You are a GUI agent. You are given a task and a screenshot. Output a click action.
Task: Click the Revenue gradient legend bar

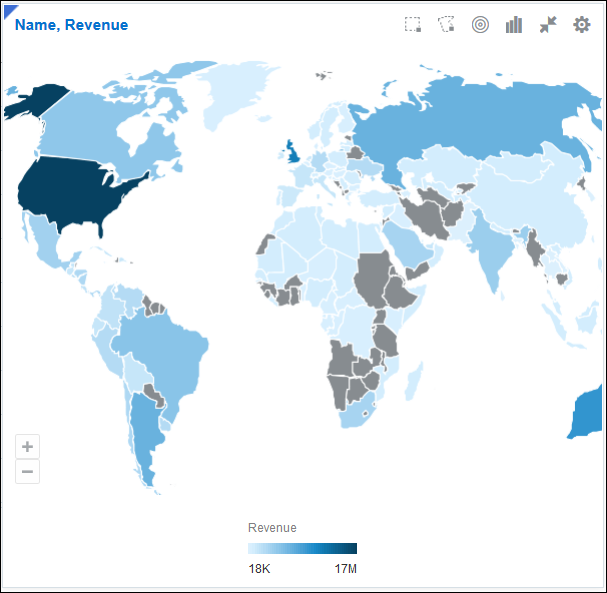[x=302, y=548]
